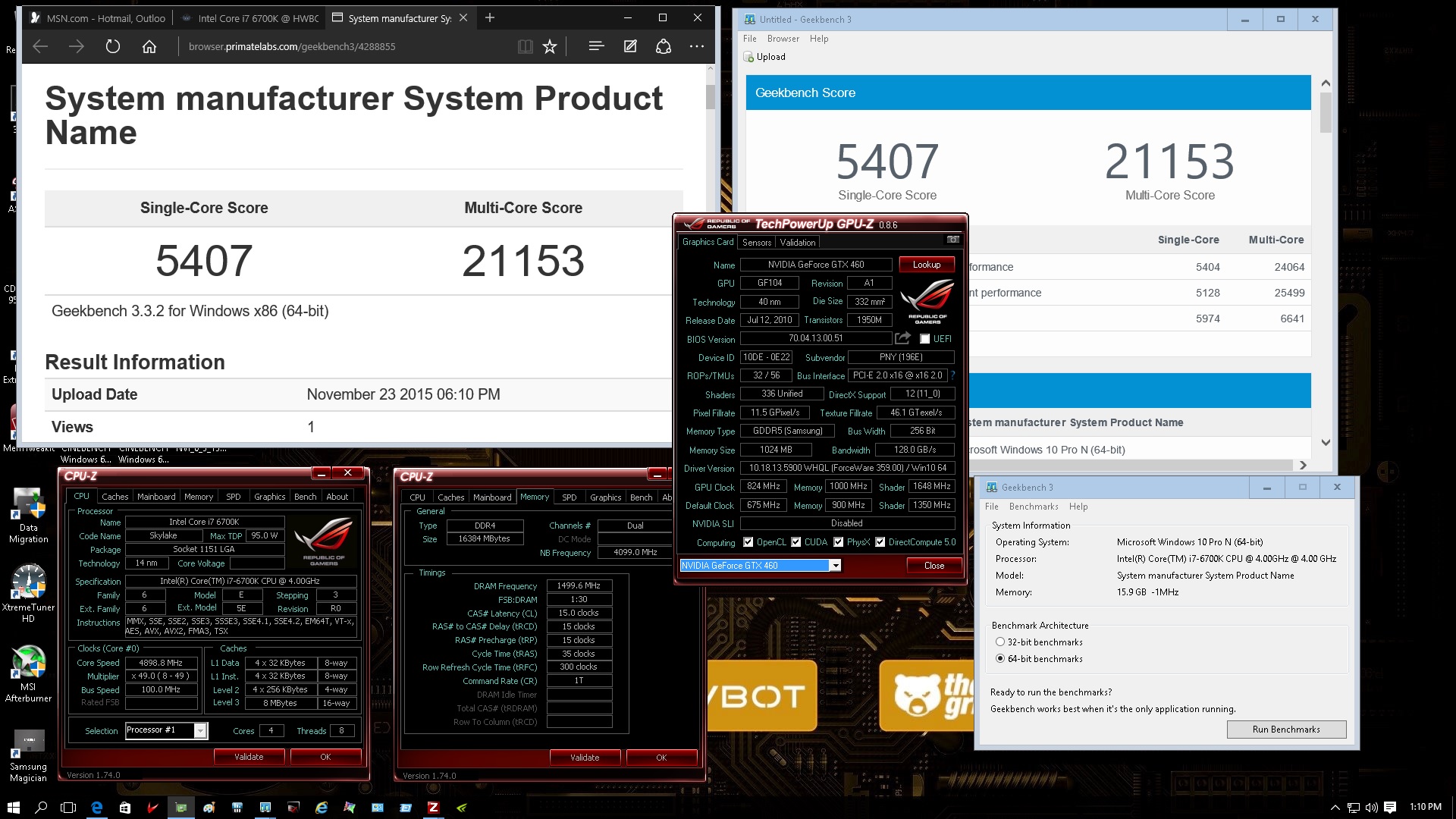Open the Edge Hub panel
Viewport: 1456px width, 819px height.
tap(596, 46)
